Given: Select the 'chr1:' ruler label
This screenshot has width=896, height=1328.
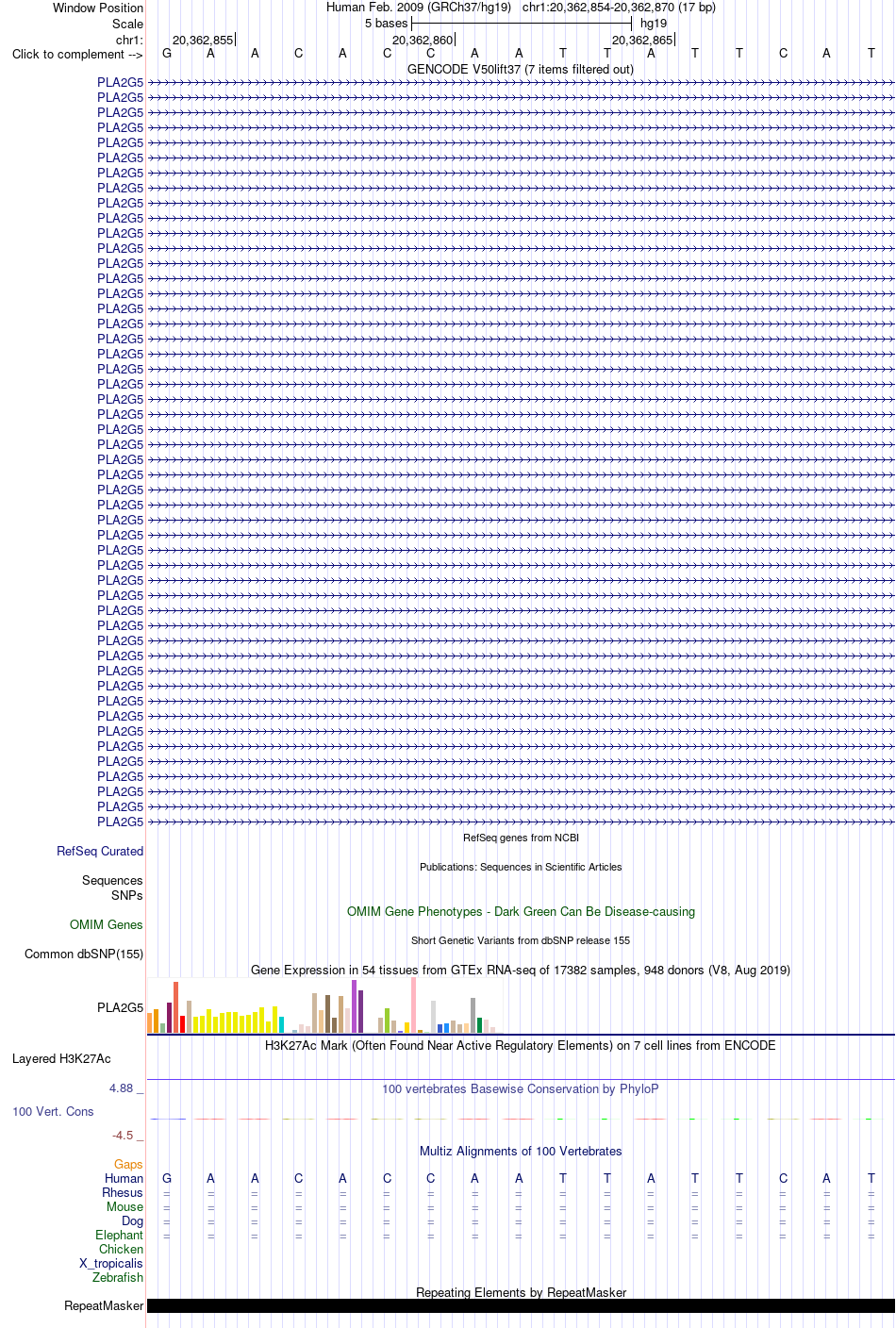Looking at the screenshot, I should [129, 40].
